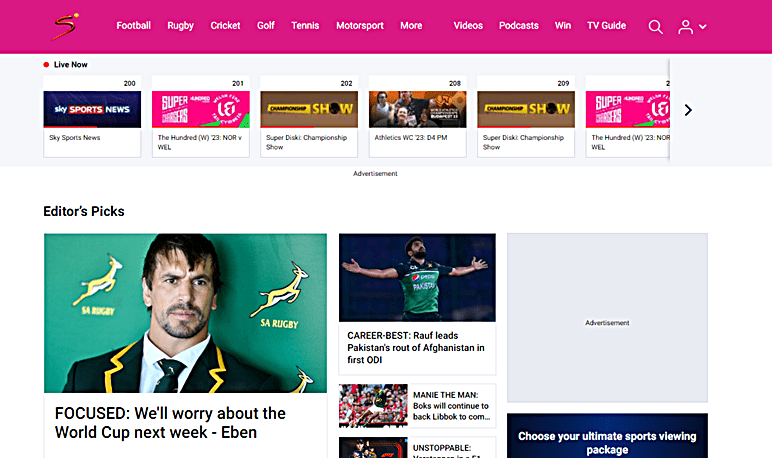The image size is (772, 458).
Task: Open the search magnifier icon
Action: click(655, 27)
